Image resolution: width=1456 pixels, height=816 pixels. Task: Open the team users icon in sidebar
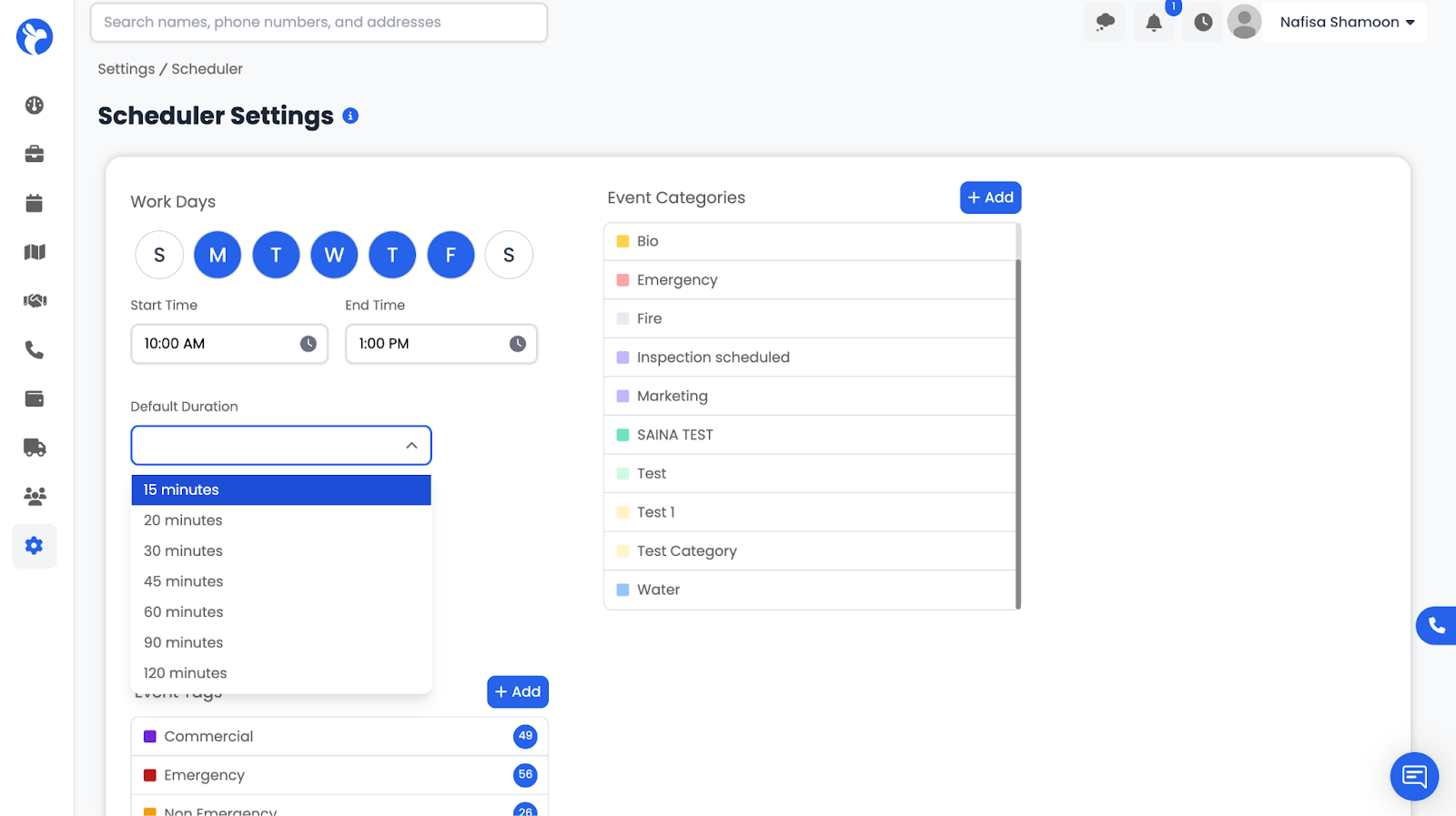pyautogui.click(x=35, y=497)
